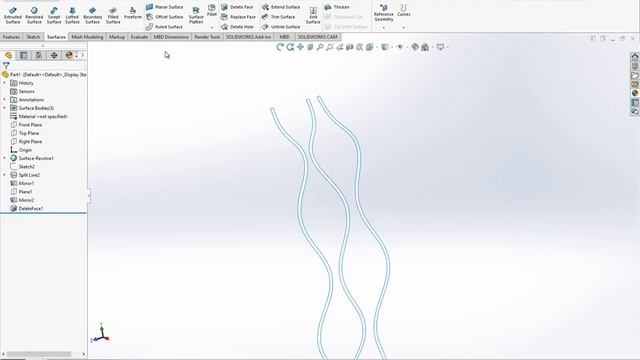Expand the Surface Bodies(3) folder
The height and width of the screenshot is (360, 640).
[5, 108]
